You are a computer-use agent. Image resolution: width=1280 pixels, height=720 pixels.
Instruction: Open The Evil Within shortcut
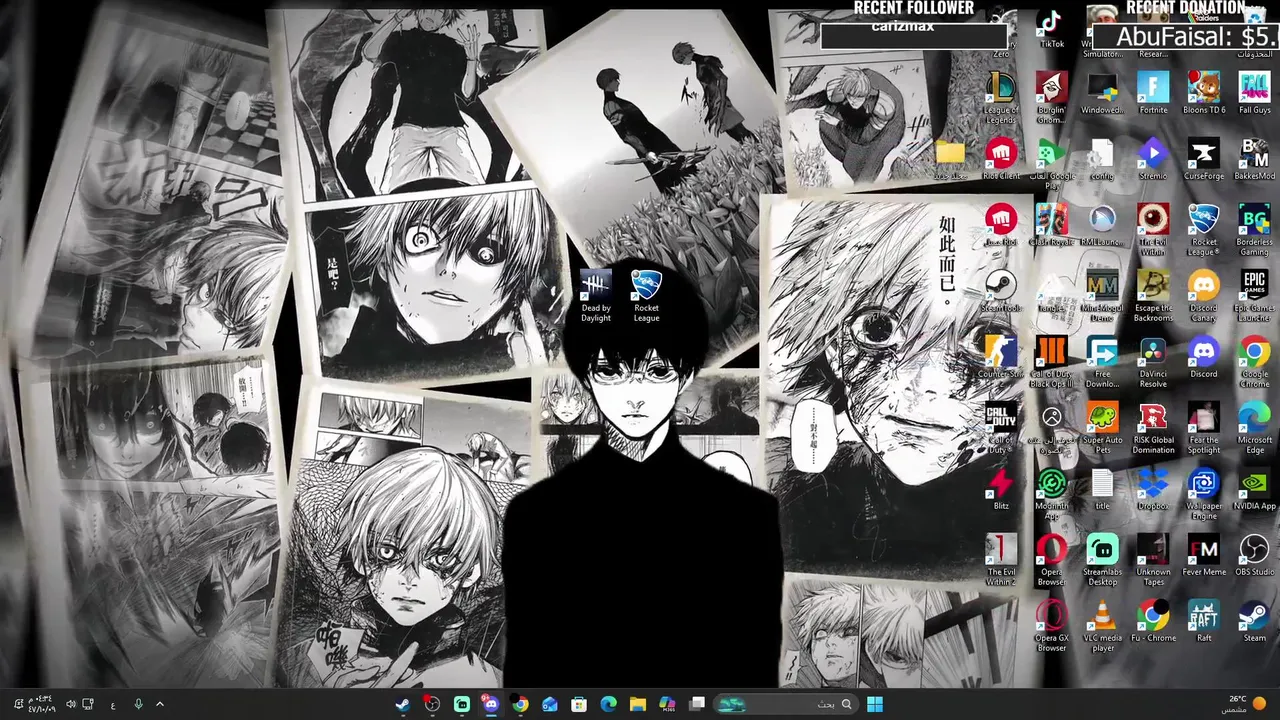(1153, 230)
